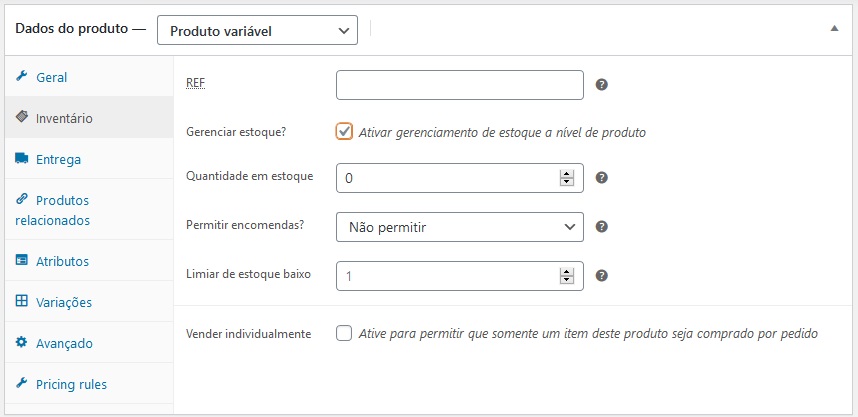Click help icon beside Quantidade em estoque
The image size is (858, 417).
[601, 178]
